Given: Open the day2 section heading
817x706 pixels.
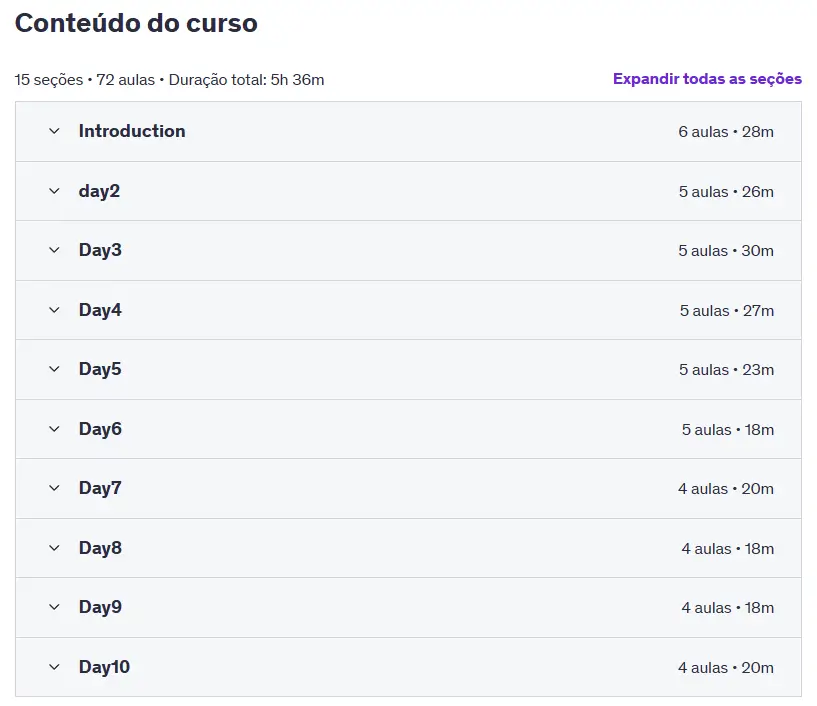Looking at the screenshot, I should tap(99, 191).
